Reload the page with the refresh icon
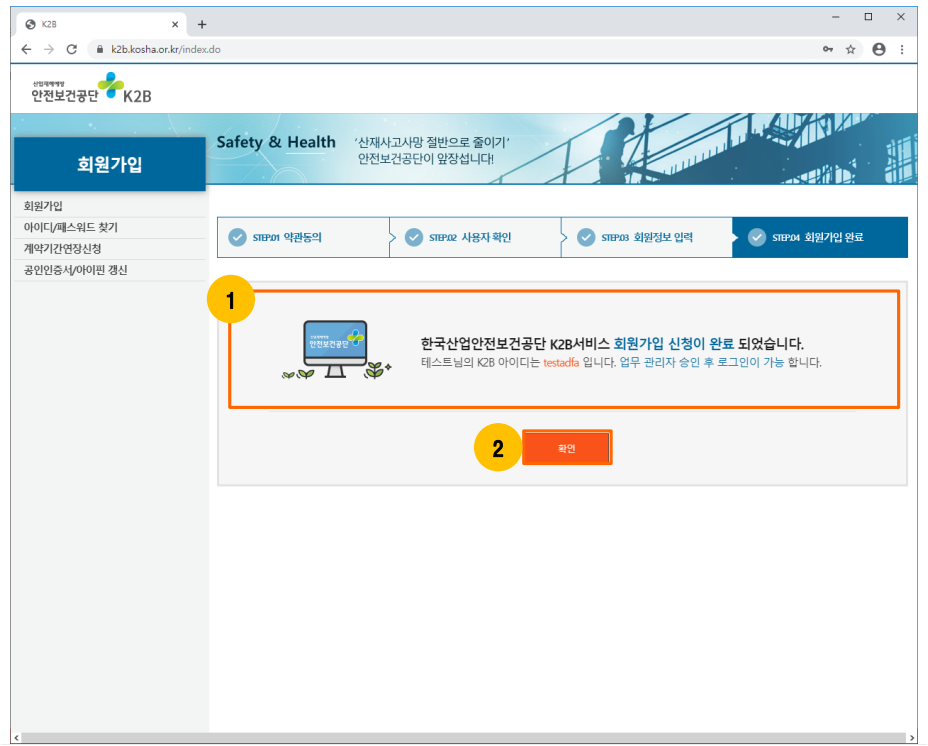This screenshot has width=928, height=746. click(x=72, y=49)
